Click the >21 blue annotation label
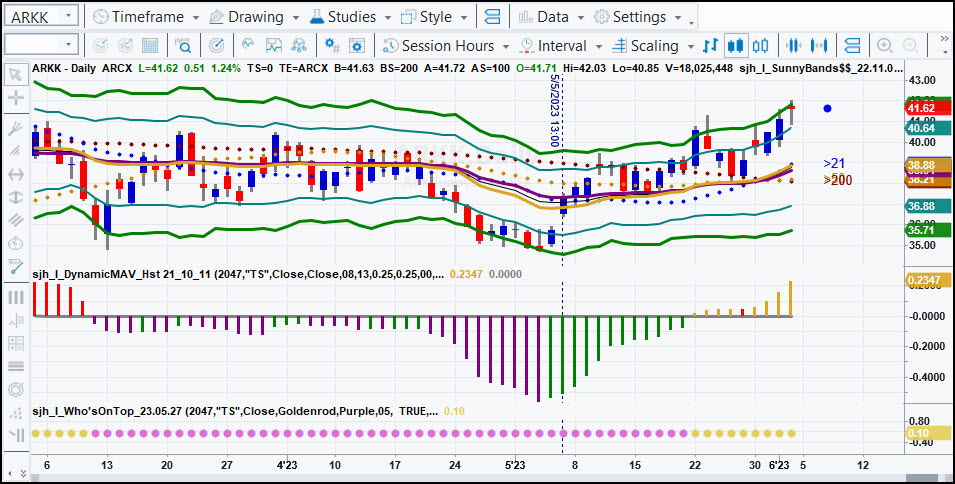Image resolution: width=955 pixels, height=484 pixels. pyautogui.click(x=834, y=163)
